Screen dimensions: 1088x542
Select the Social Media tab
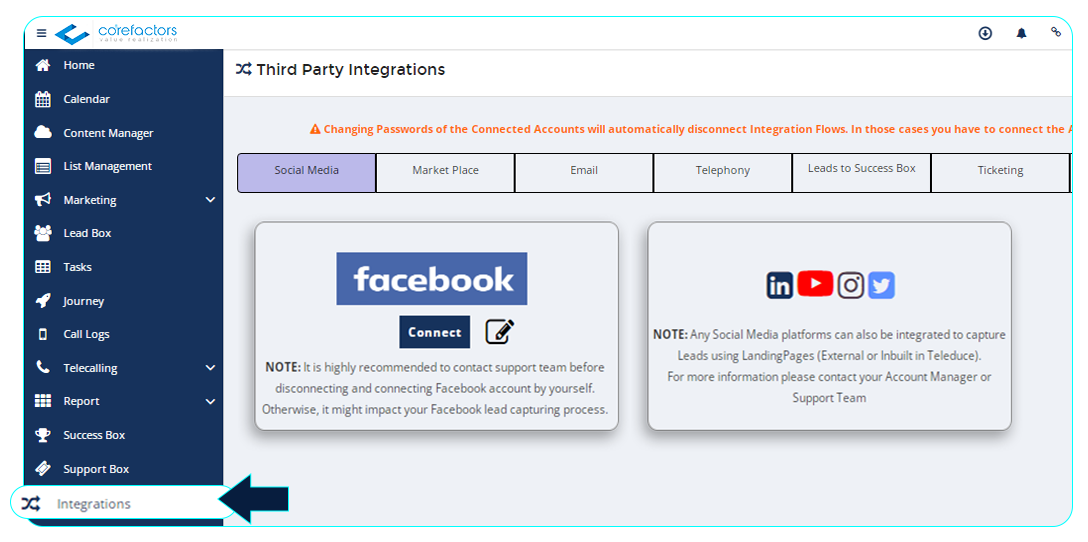(307, 173)
